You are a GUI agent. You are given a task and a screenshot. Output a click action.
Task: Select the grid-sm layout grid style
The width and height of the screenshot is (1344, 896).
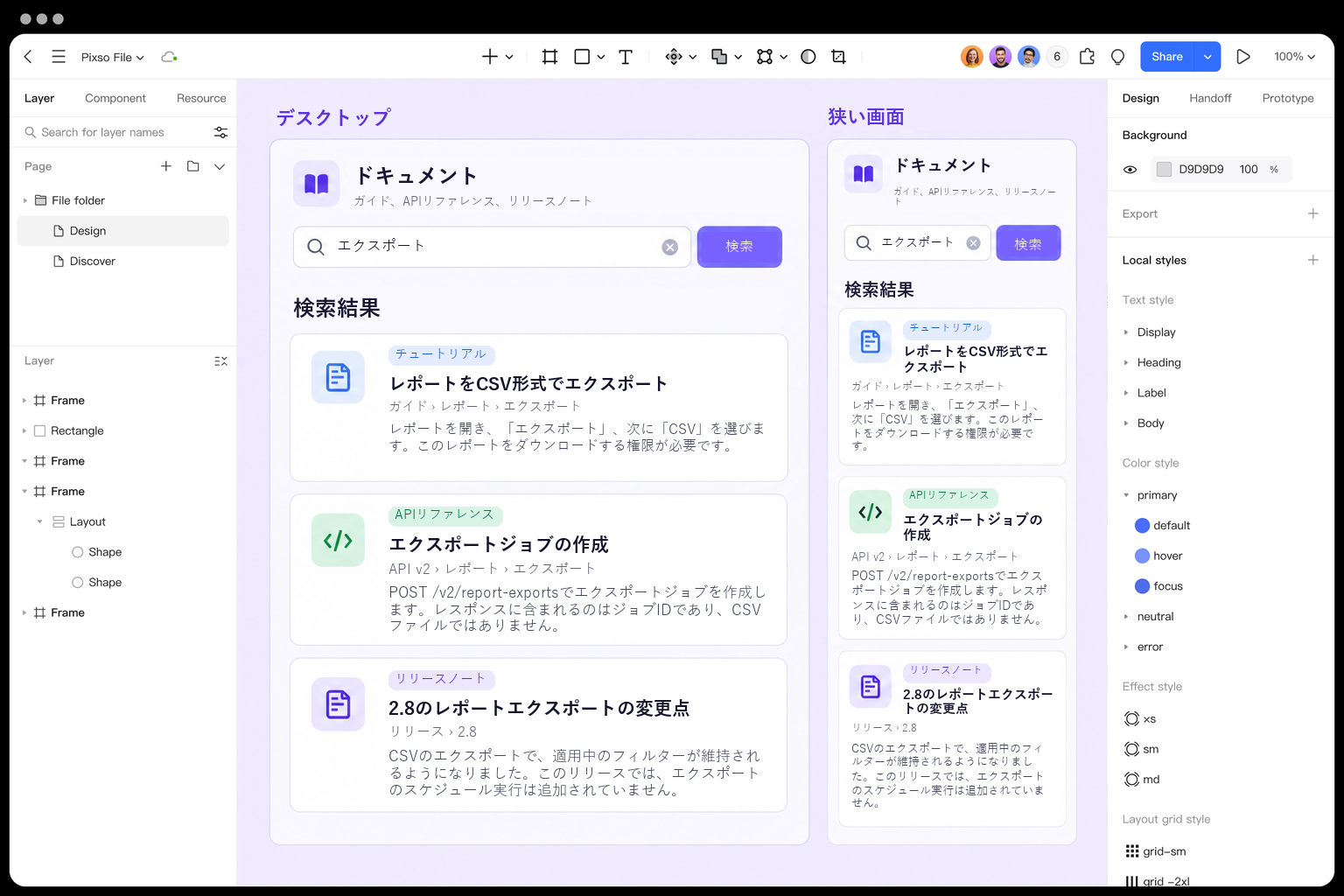pos(1156,851)
